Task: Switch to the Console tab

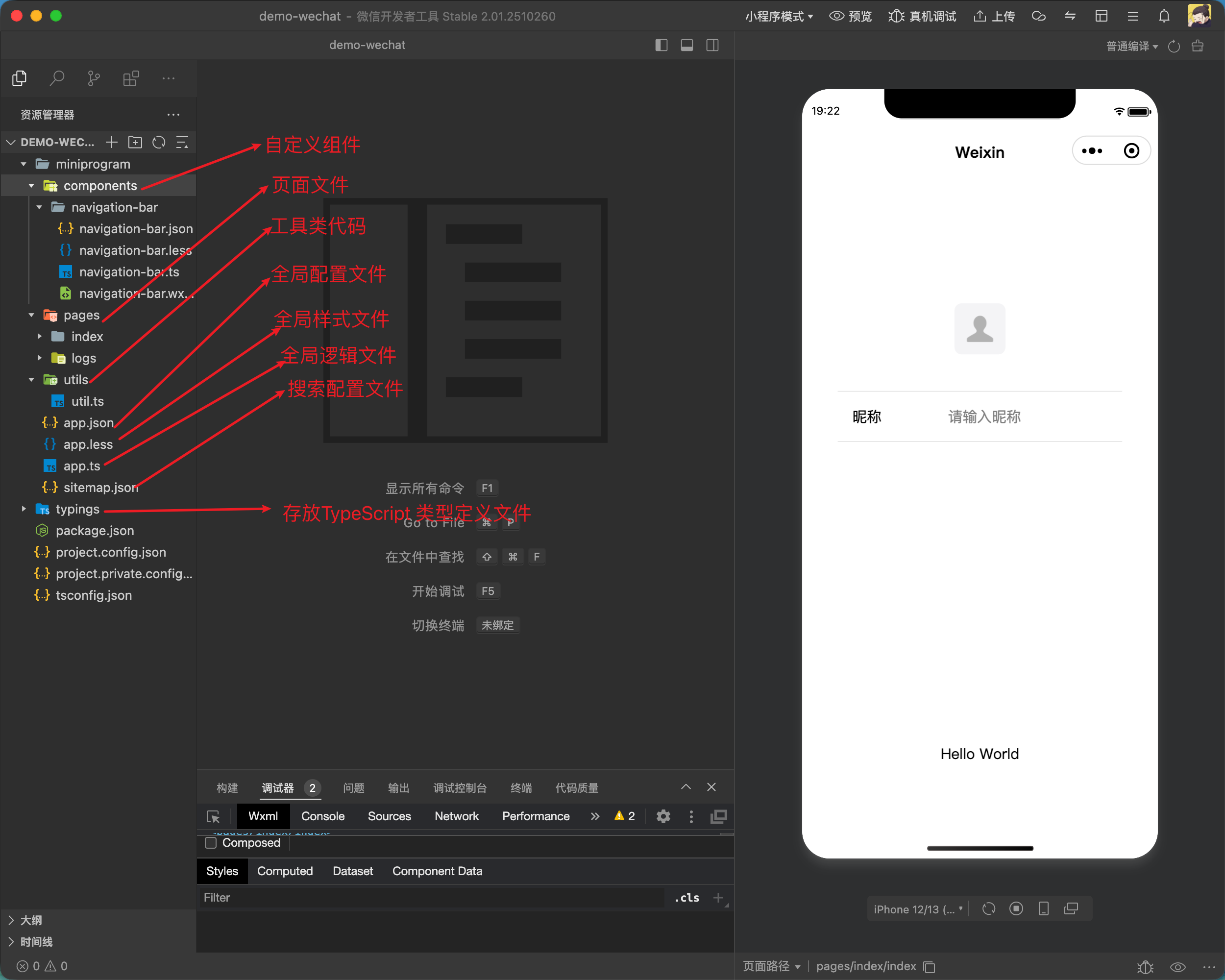Action: point(323,816)
